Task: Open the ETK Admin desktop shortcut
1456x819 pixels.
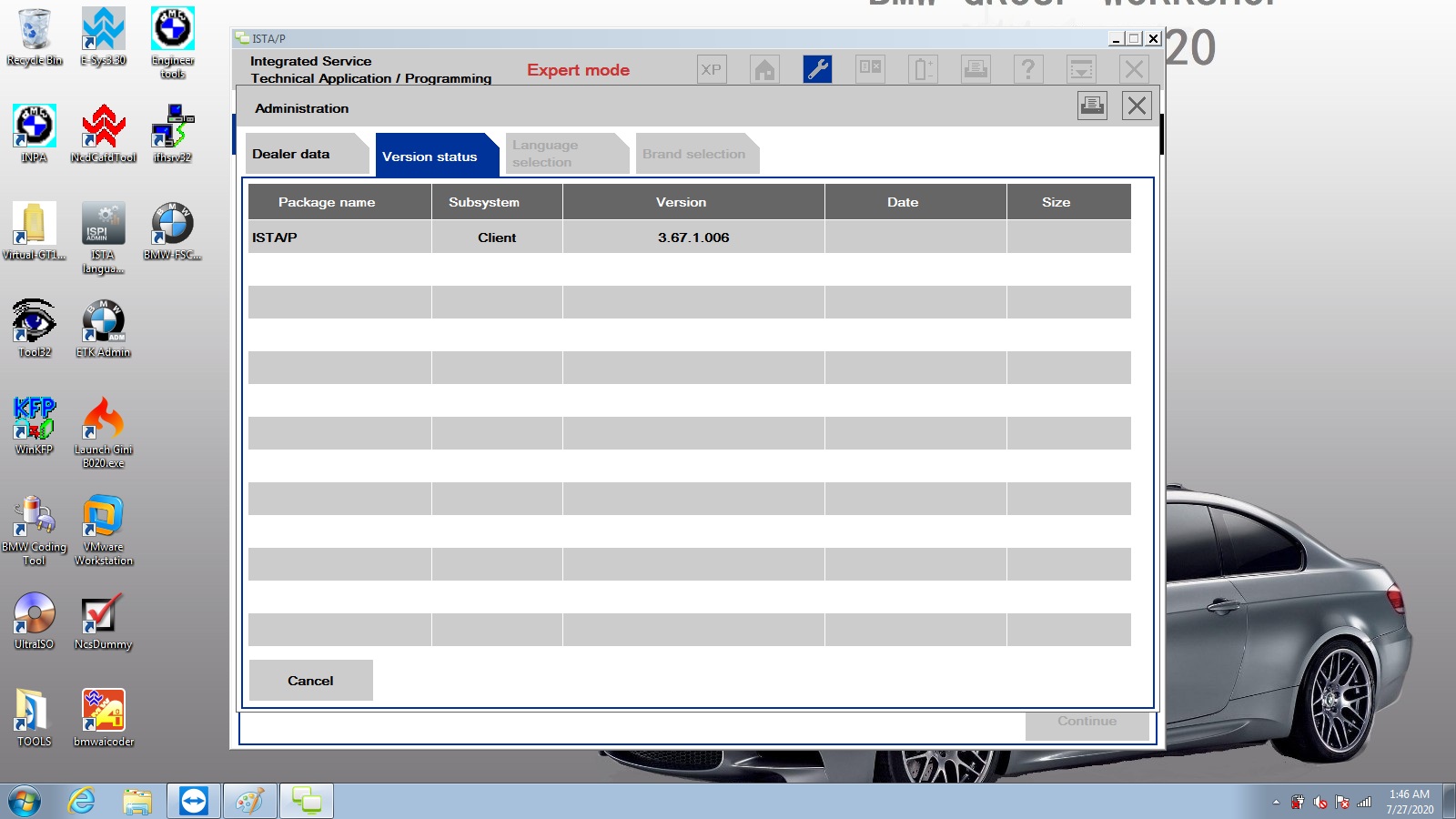Action: [103, 329]
